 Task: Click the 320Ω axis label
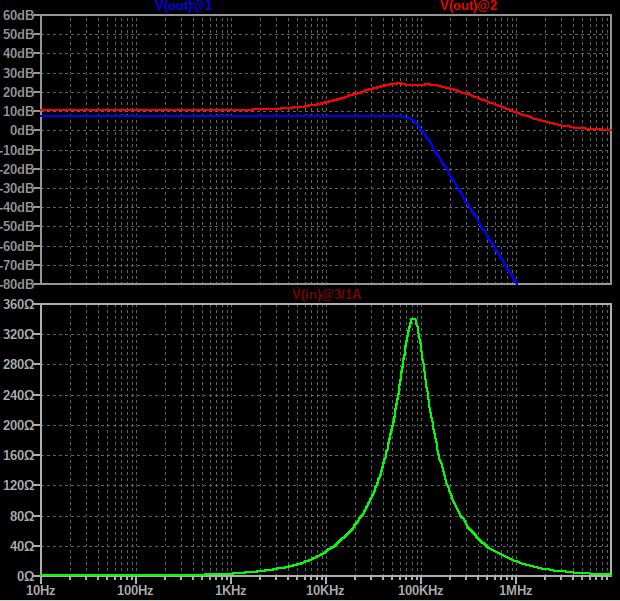point(18,335)
